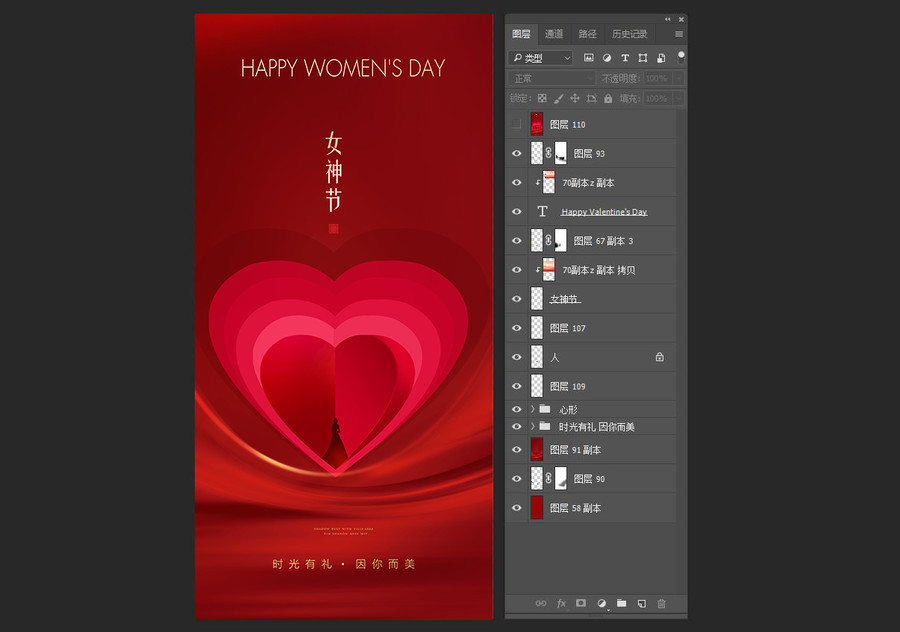Close the layers panel

(681, 20)
